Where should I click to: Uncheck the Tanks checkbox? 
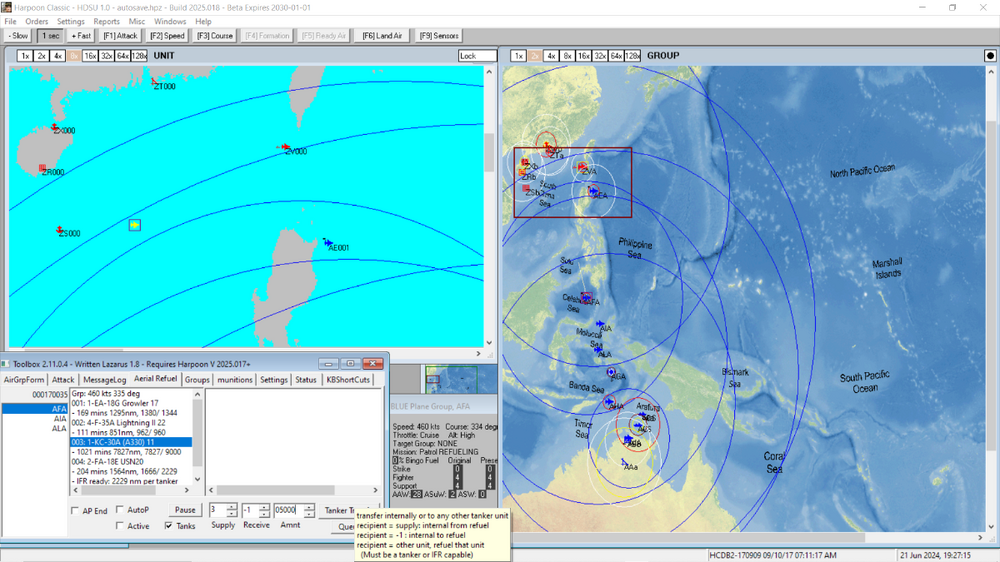click(x=168, y=526)
